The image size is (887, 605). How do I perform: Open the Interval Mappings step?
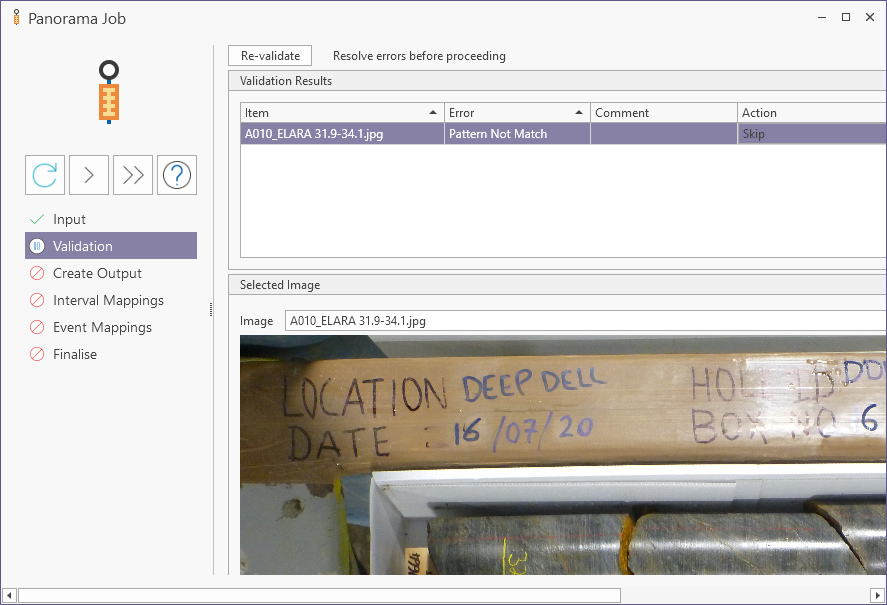point(108,300)
